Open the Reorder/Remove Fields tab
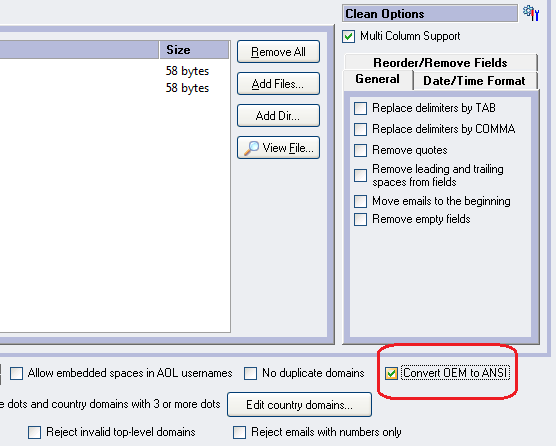The width and height of the screenshot is (556, 446). click(440, 62)
